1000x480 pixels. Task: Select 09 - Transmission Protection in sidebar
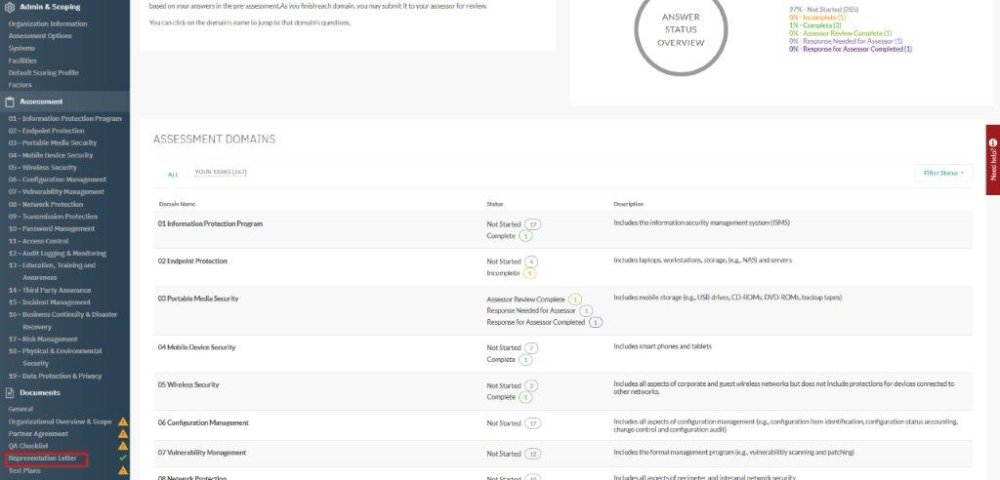click(53, 216)
